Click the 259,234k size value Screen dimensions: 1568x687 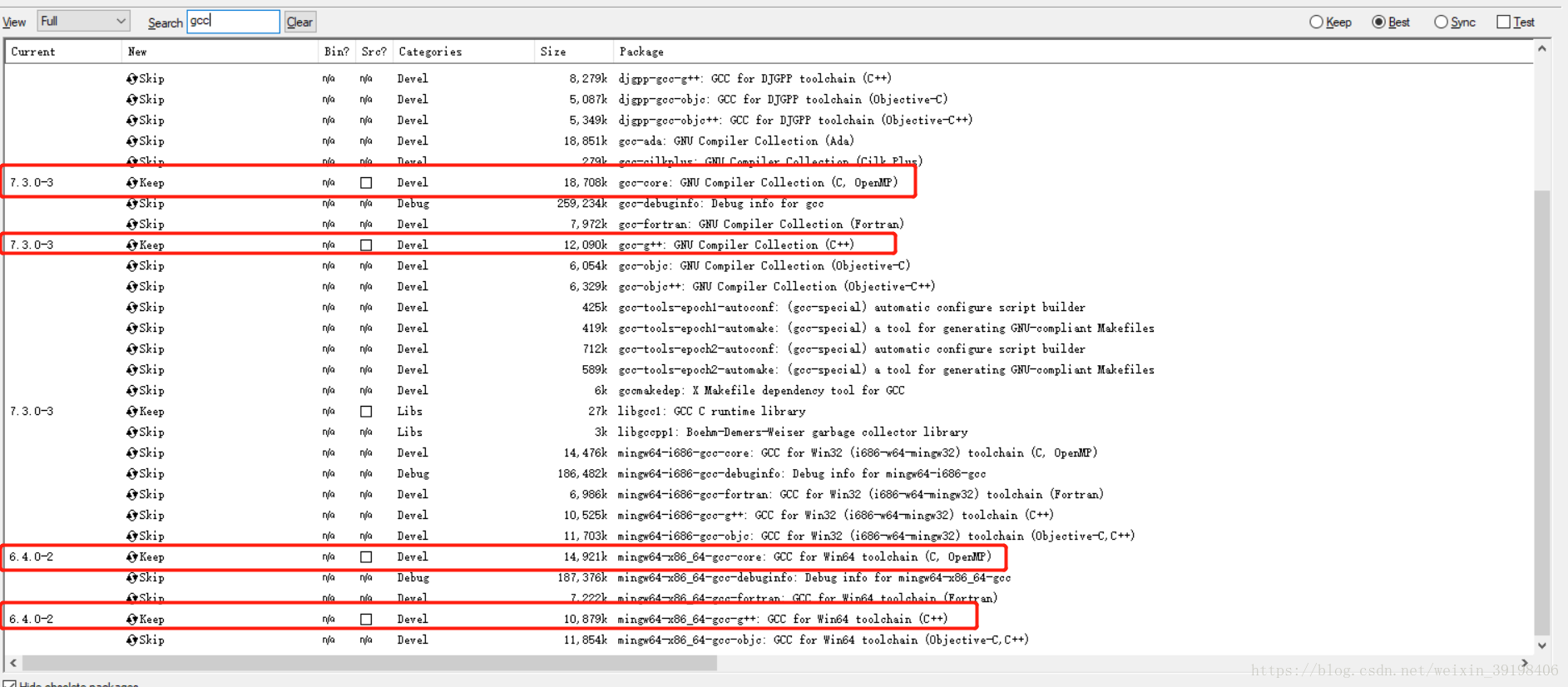(582, 203)
